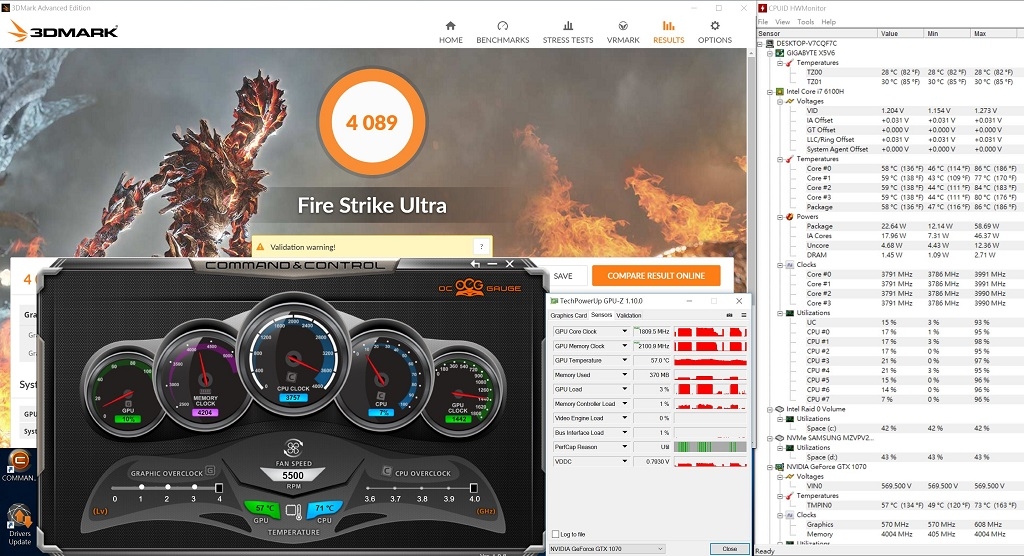The width and height of the screenshot is (1024, 556).
Task: Enable the Log to file checkbox
Action: (555, 534)
